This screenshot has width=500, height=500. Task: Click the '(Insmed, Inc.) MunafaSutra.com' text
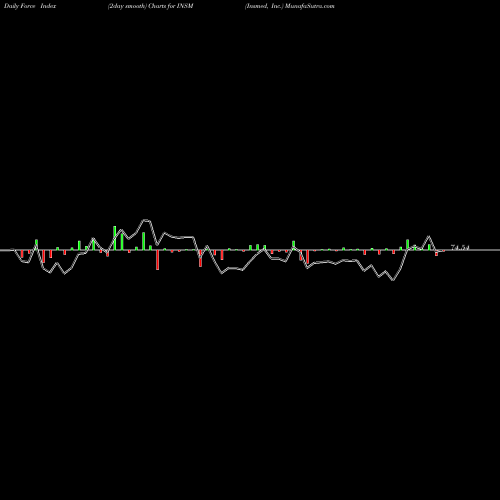click(x=289, y=6)
